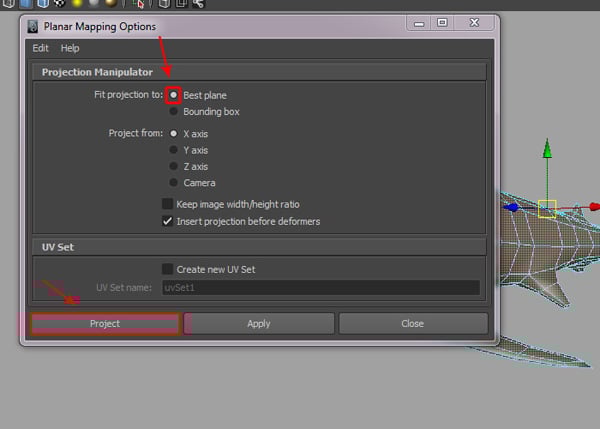Enable Create new UV Set checkbox
The height and width of the screenshot is (429, 600).
tap(168, 269)
